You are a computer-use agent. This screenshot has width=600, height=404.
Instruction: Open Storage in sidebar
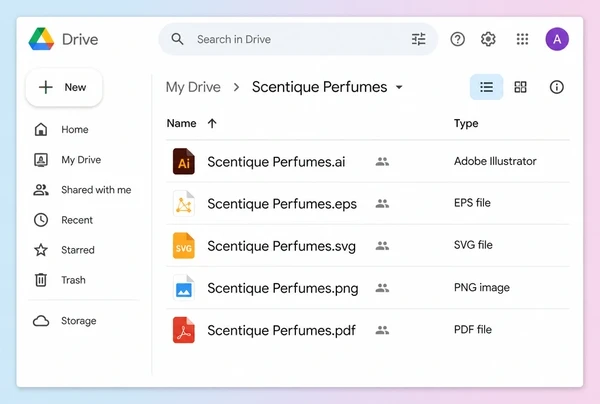(x=65, y=321)
